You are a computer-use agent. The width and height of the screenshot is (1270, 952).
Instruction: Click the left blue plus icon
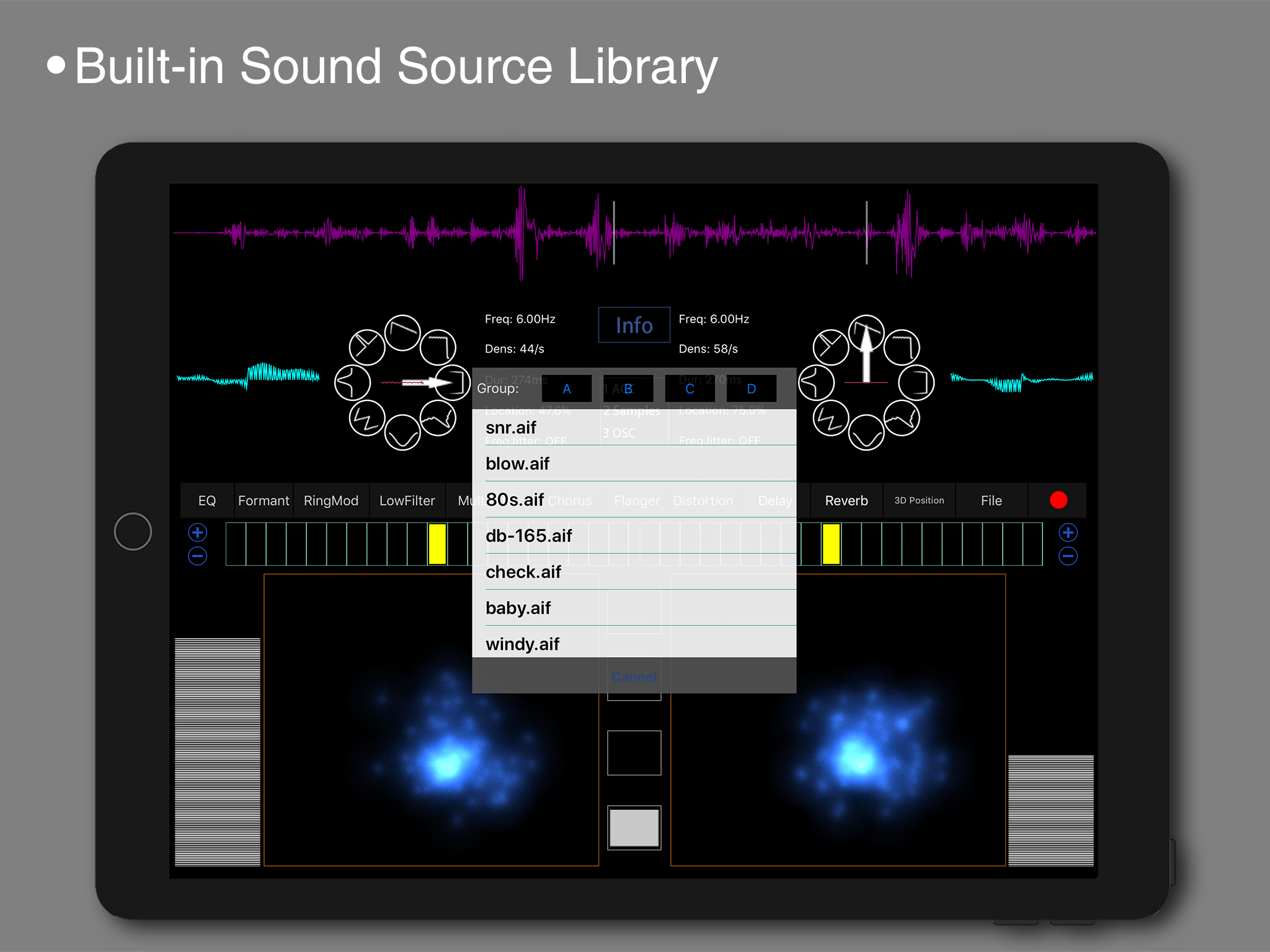[198, 532]
